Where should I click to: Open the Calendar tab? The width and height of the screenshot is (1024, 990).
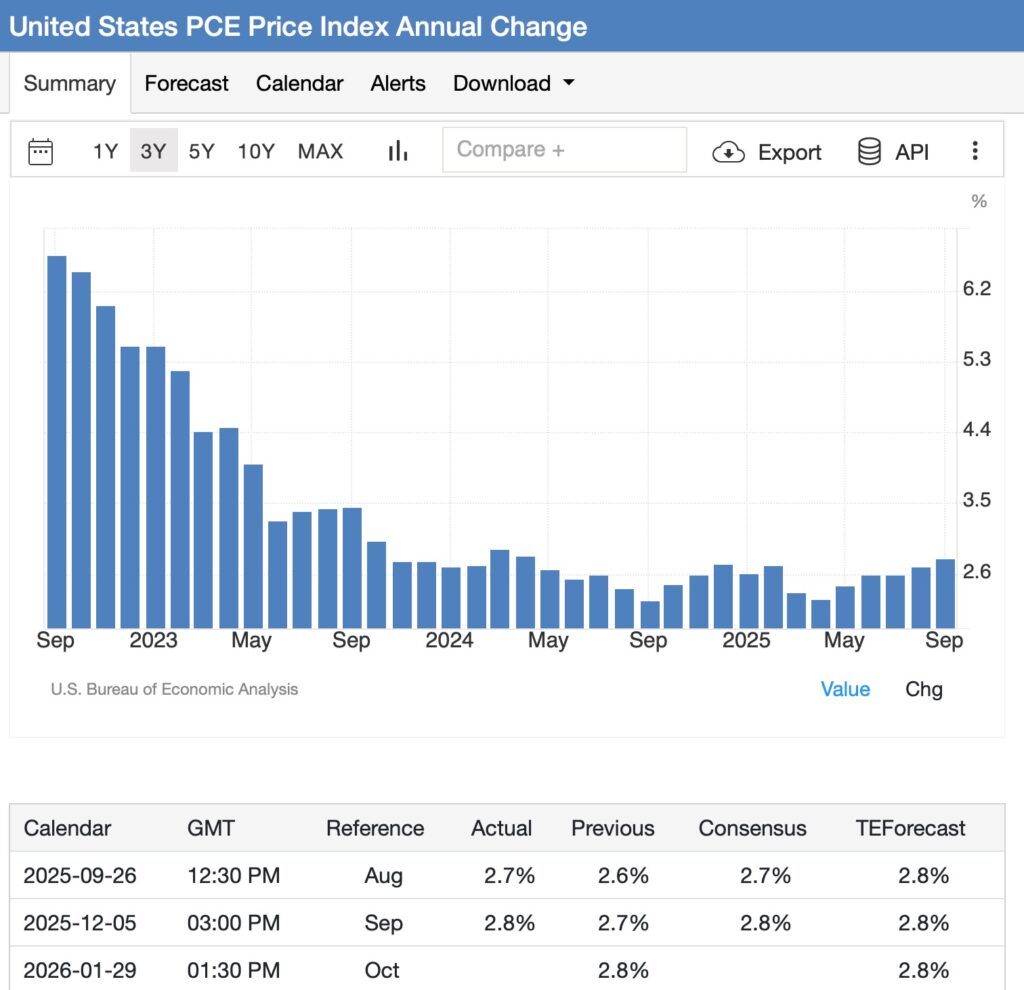(x=299, y=83)
